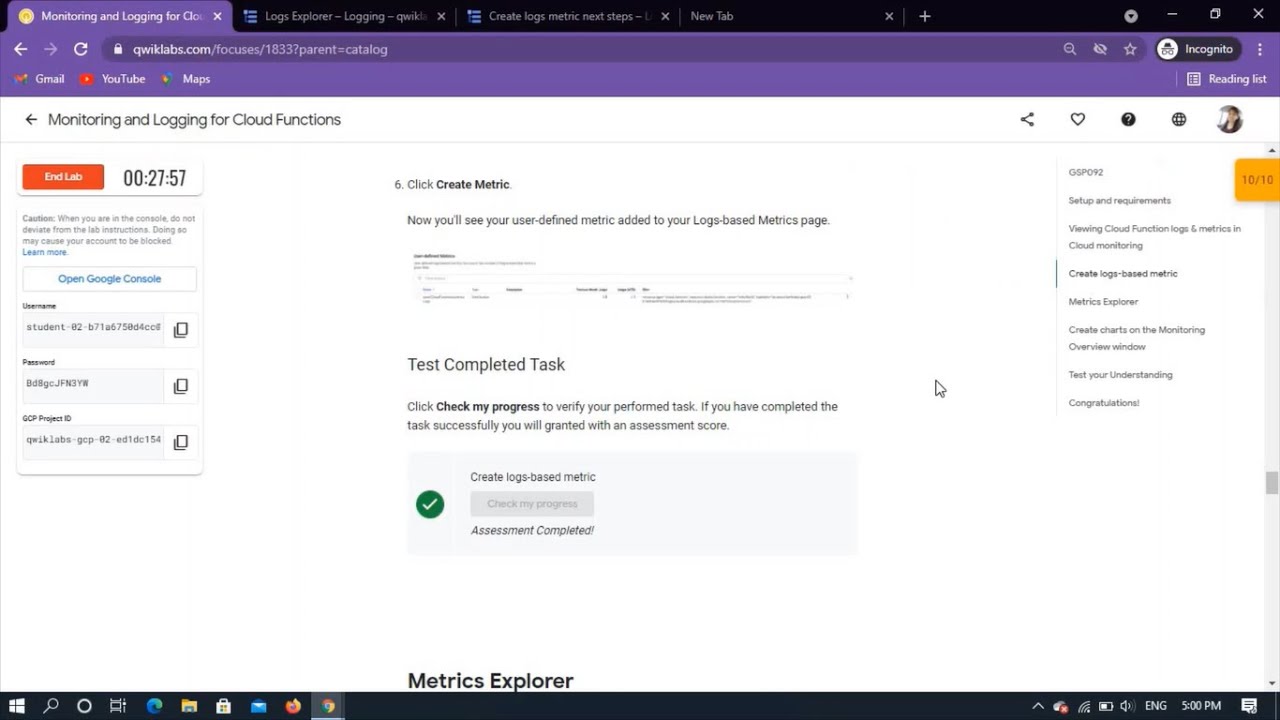
Task: Open Microsoft Store from the taskbar
Action: [224, 706]
